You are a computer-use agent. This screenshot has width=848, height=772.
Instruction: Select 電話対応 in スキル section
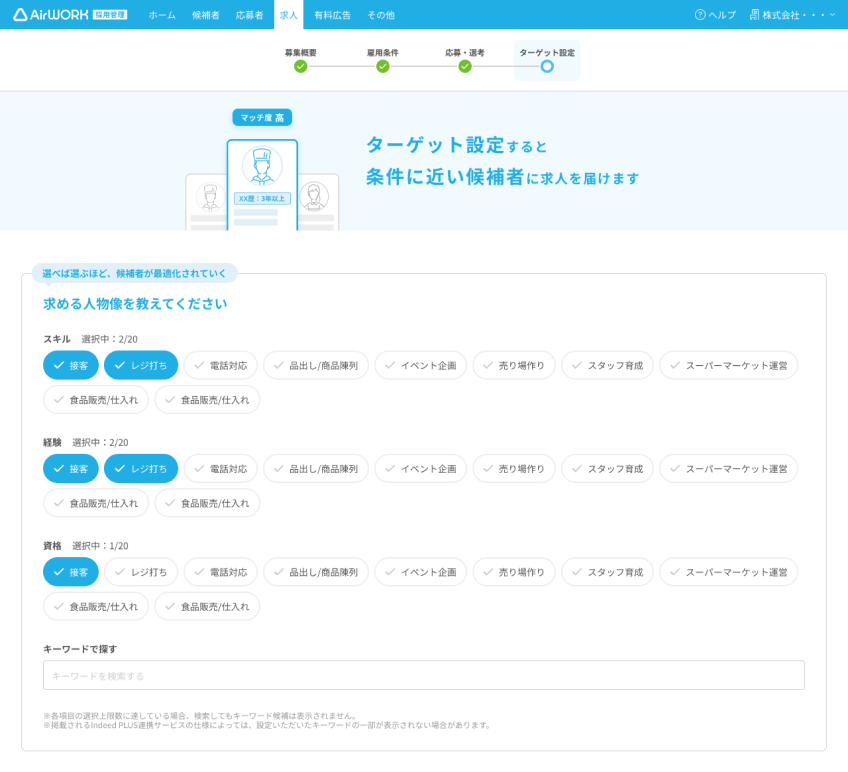[221, 365]
